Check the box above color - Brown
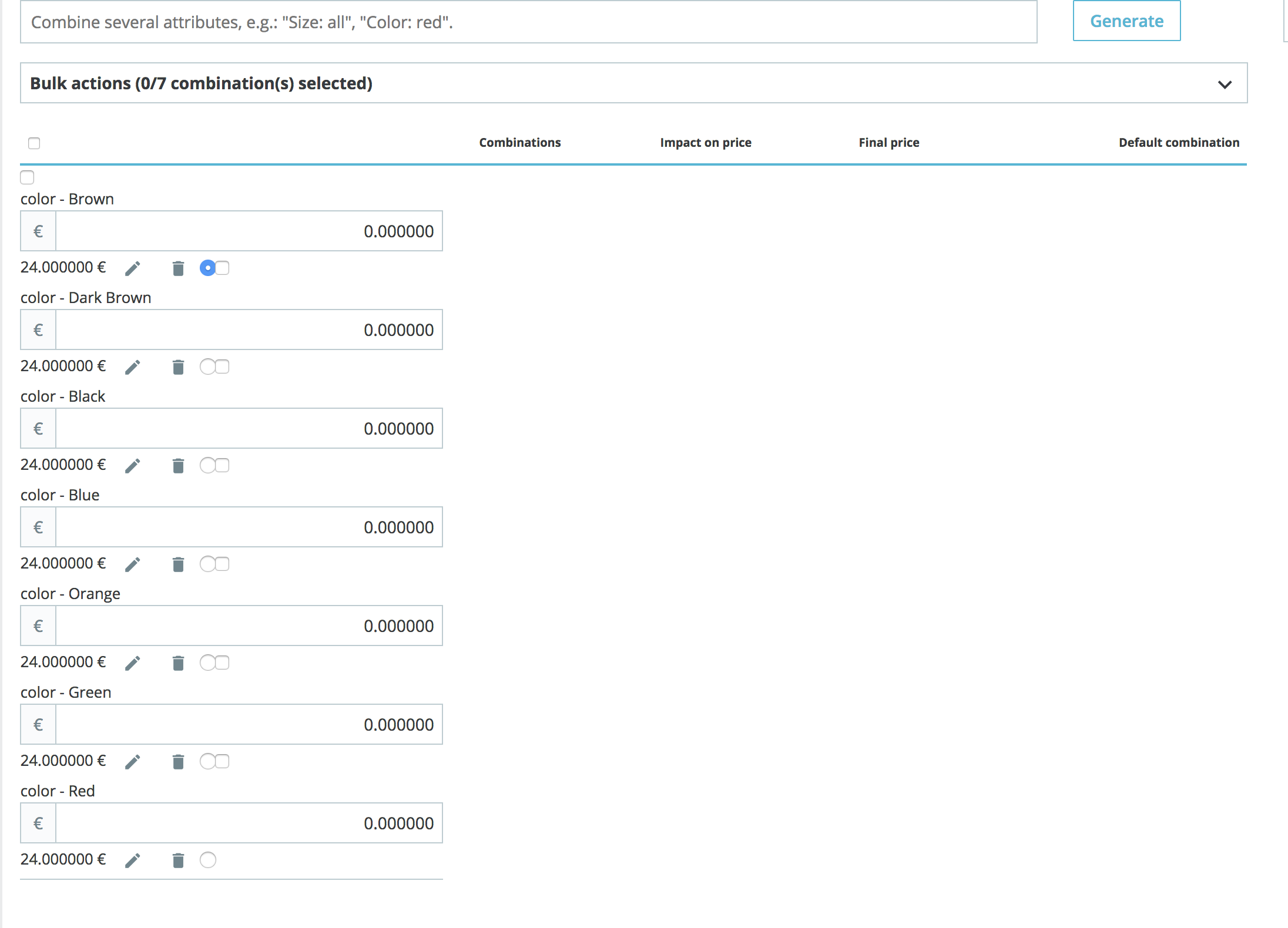 27,177
